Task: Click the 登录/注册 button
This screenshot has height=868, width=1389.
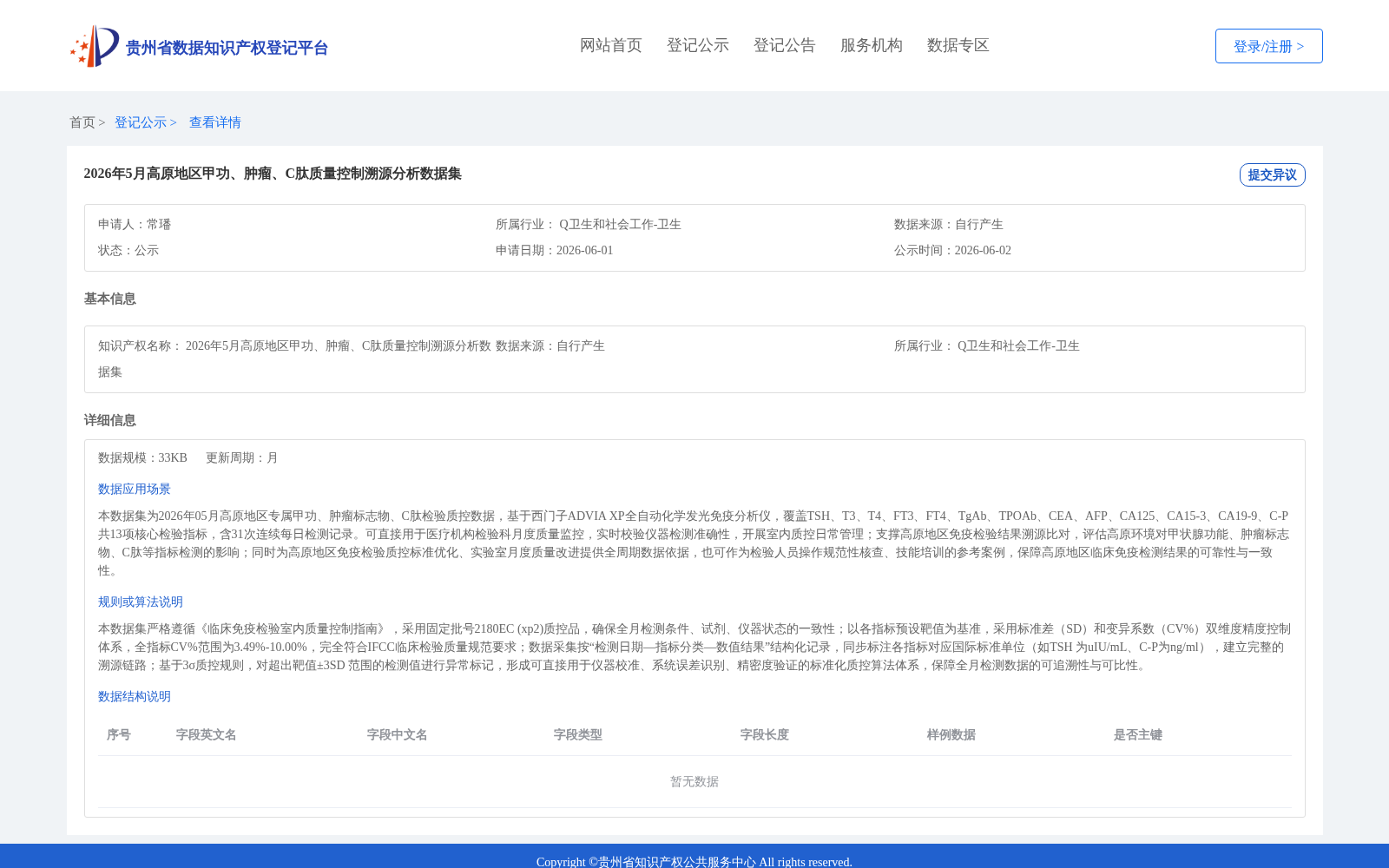Action: click(1268, 46)
